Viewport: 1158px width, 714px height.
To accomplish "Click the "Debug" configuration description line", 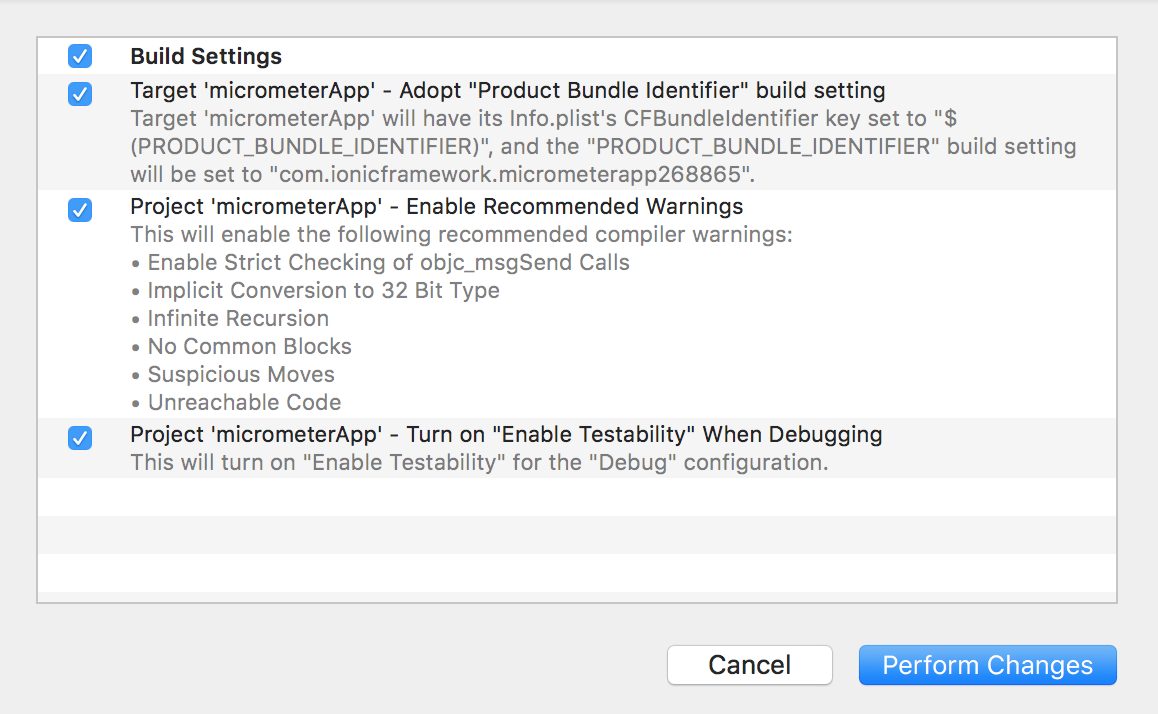I will point(479,463).
